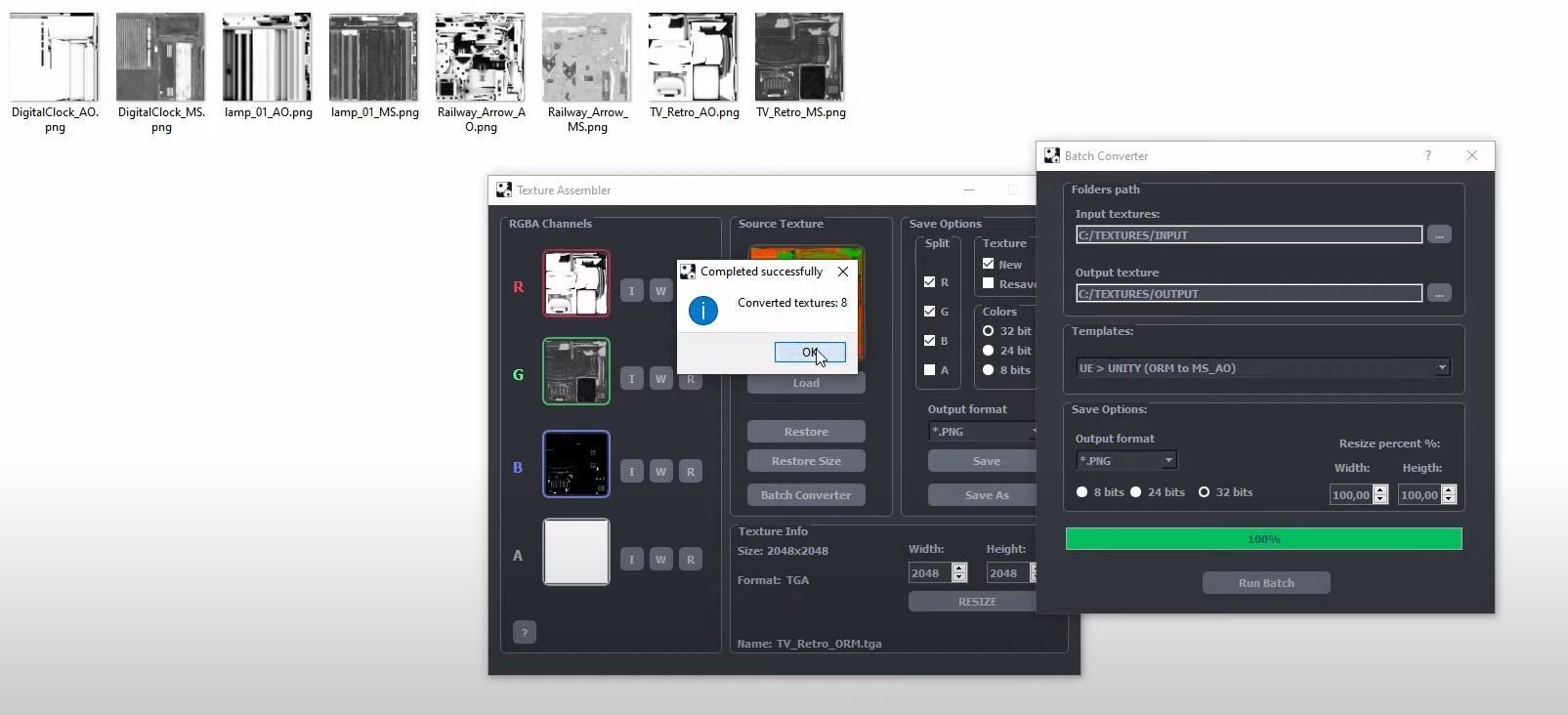Open Batch Converter from Texture Assembler
This screenshot has width=1568, height=715.
pos(806,495)
